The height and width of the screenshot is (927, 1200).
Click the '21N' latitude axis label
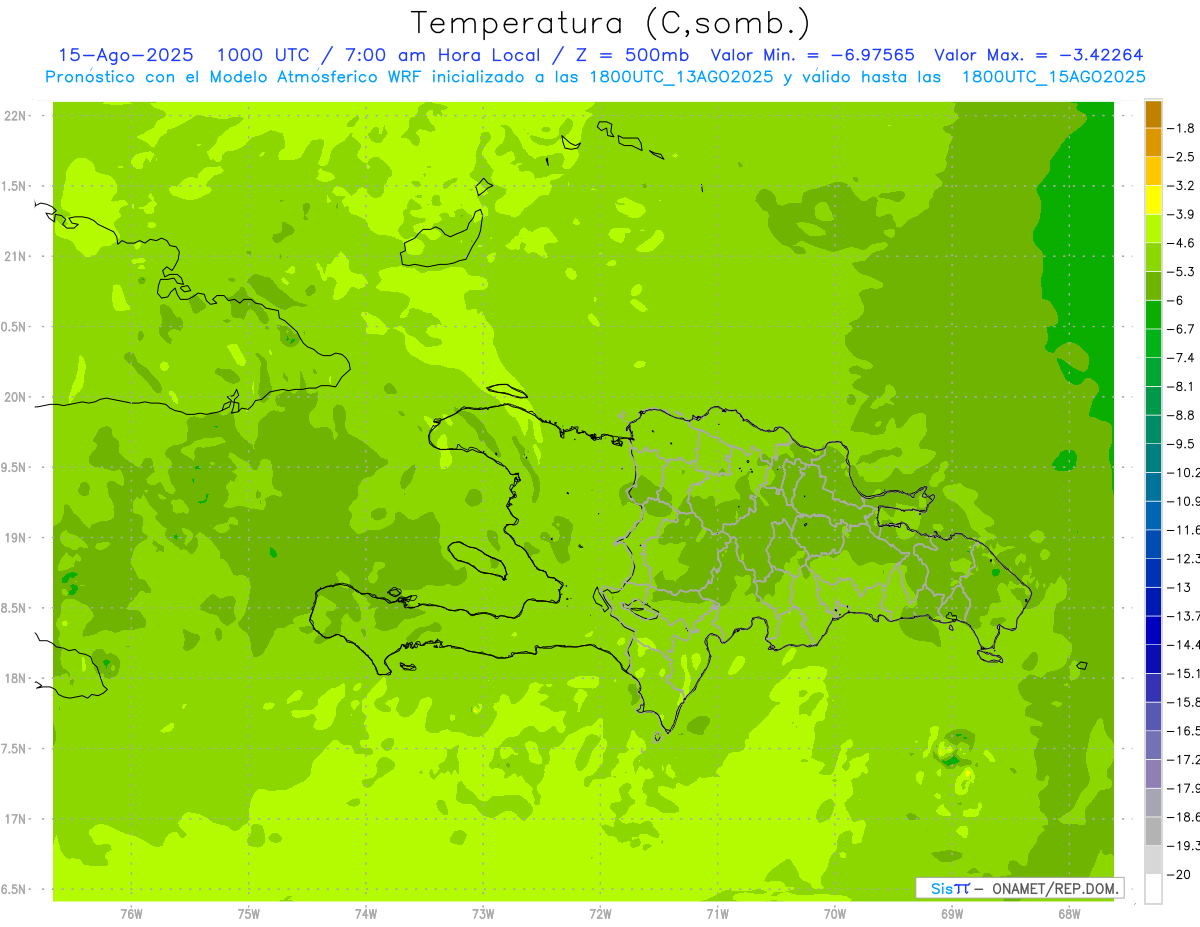(x=15, y=256)
